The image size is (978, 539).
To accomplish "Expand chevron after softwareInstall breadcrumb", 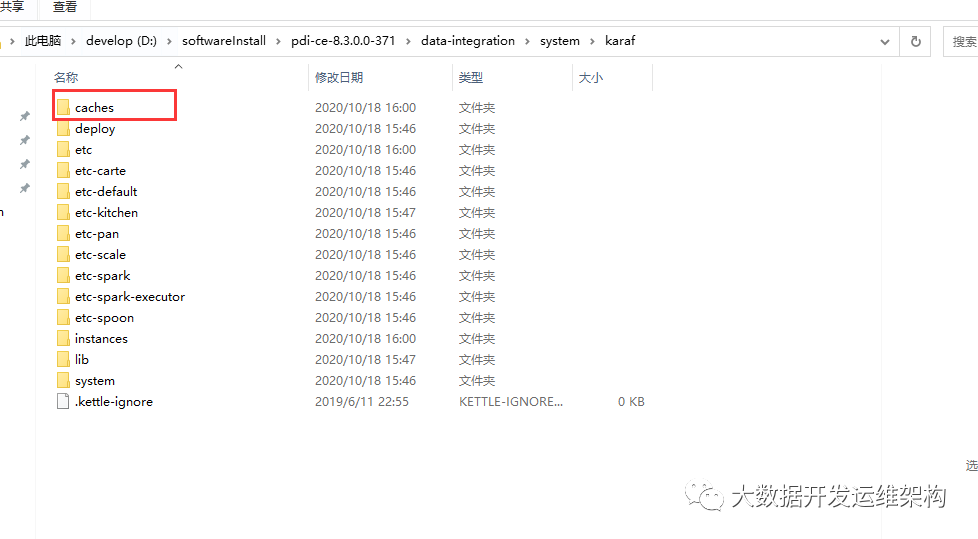I will 278,41.
